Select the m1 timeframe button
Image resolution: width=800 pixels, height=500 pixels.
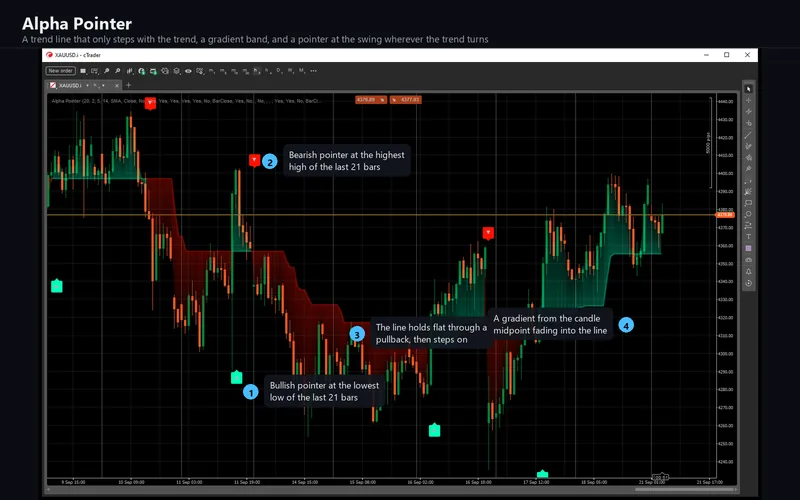point(212,71)
